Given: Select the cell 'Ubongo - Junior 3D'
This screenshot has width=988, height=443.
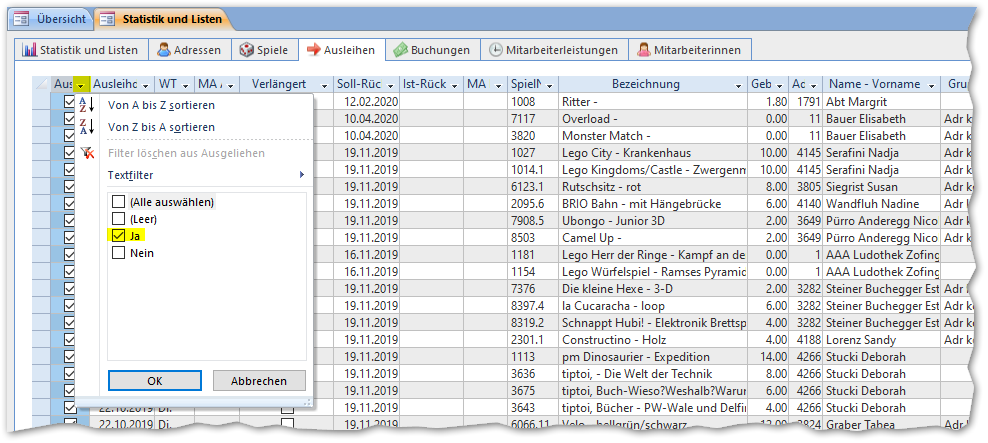Looking at the screenshot, I should point(653,221).
